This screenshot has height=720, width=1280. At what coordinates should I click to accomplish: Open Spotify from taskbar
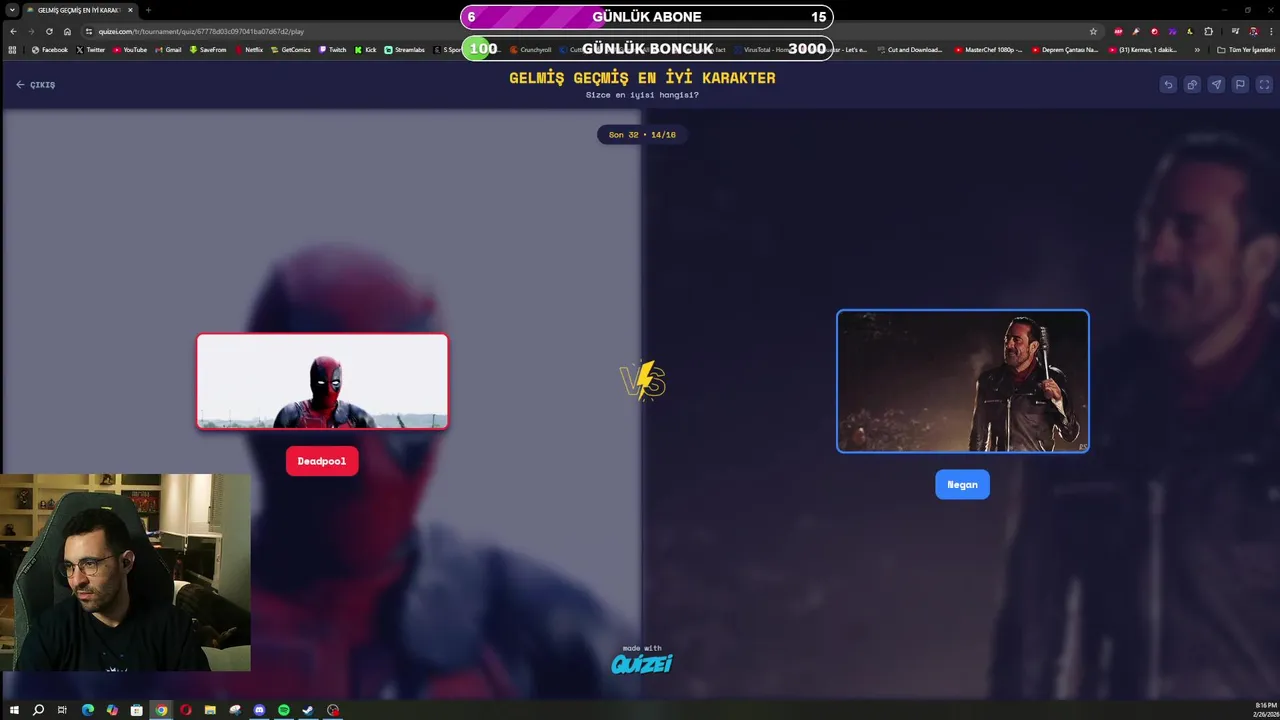284,710
